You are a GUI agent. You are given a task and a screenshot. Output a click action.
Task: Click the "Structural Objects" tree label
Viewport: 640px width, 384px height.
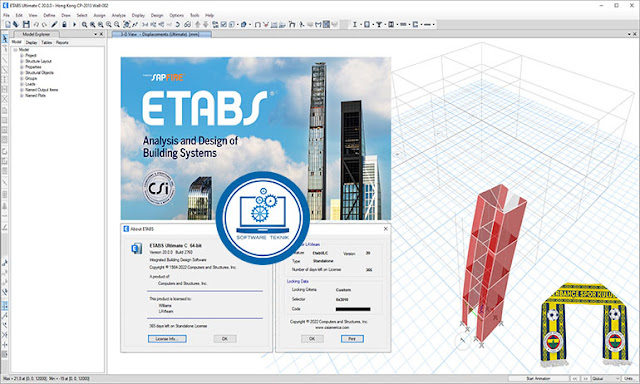pos(39,72)
